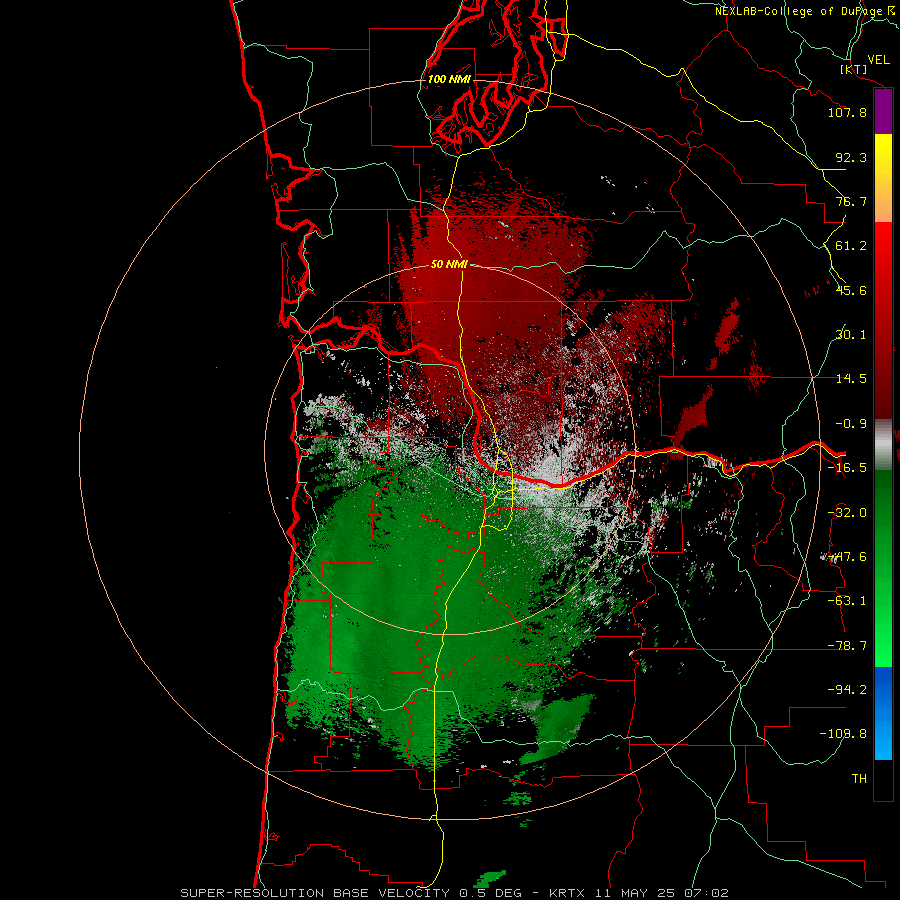Click the TH label below the legend
This screenshot has height=900, width=900.
click(x=859, y=779)
